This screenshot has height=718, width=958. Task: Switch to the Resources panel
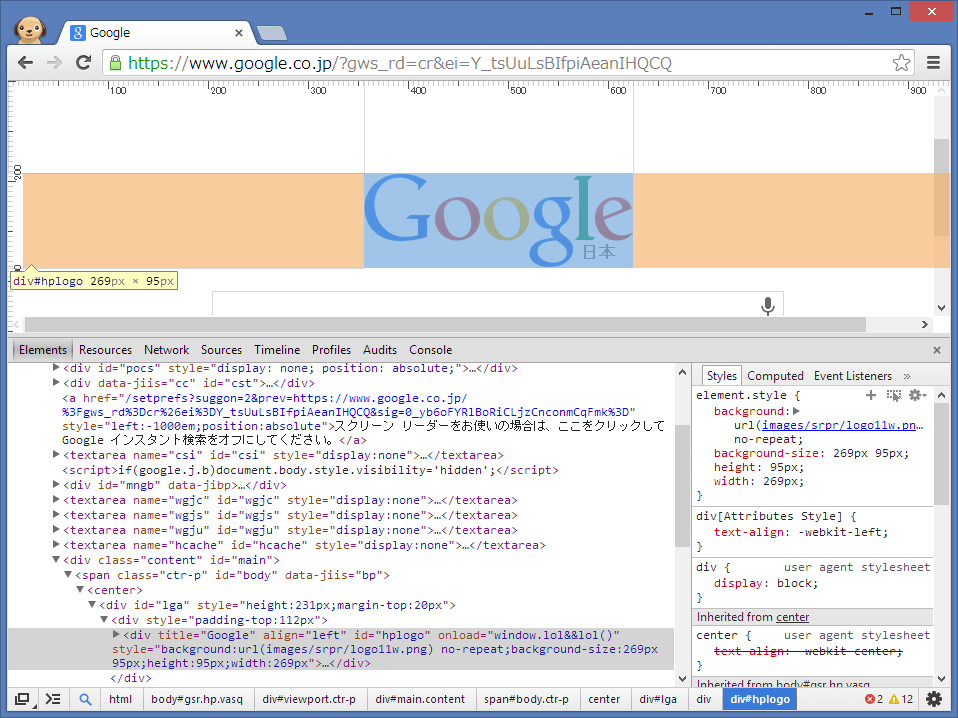[105, 350]
